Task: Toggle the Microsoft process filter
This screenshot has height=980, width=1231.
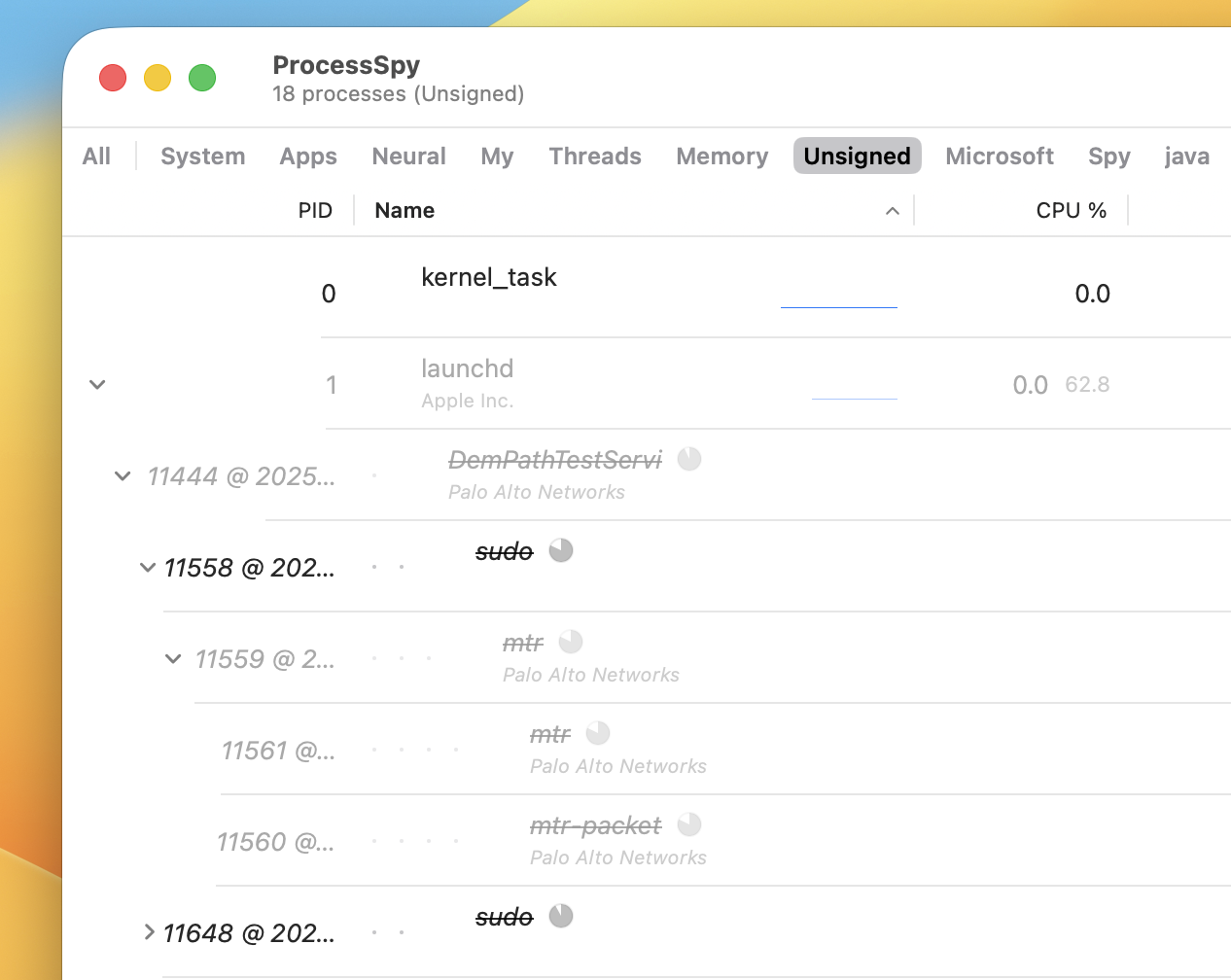Action: click(1000, 156)
